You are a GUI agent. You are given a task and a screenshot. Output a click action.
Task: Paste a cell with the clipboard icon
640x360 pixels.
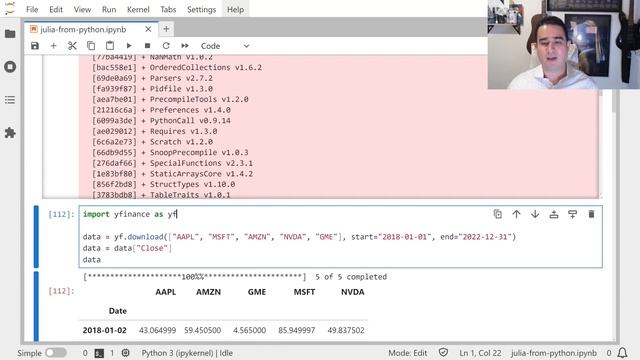click(x=110, y=46)
